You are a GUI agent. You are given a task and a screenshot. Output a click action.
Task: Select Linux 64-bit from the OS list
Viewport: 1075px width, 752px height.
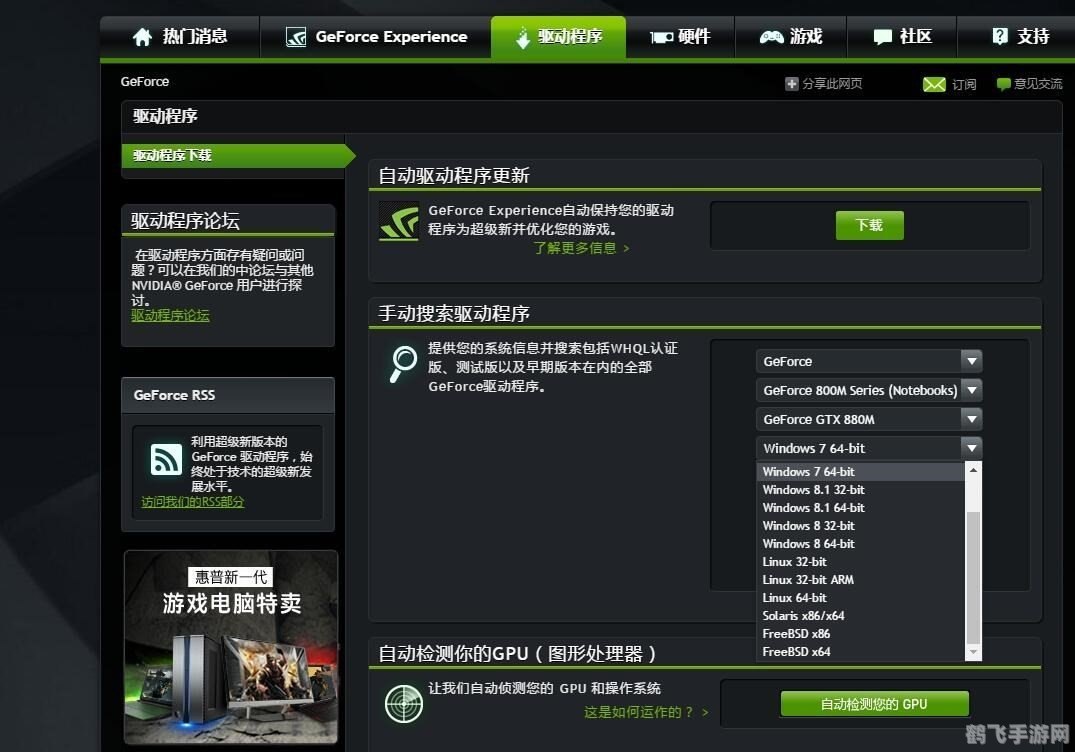(794, 597)
